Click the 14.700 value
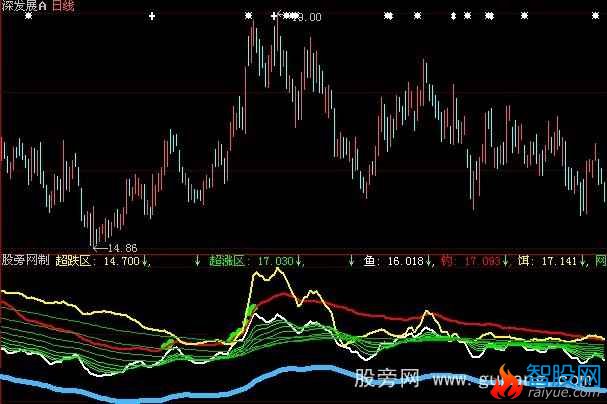Image resolution: width=607 pixels, height=404 pixels. [122, 261]
